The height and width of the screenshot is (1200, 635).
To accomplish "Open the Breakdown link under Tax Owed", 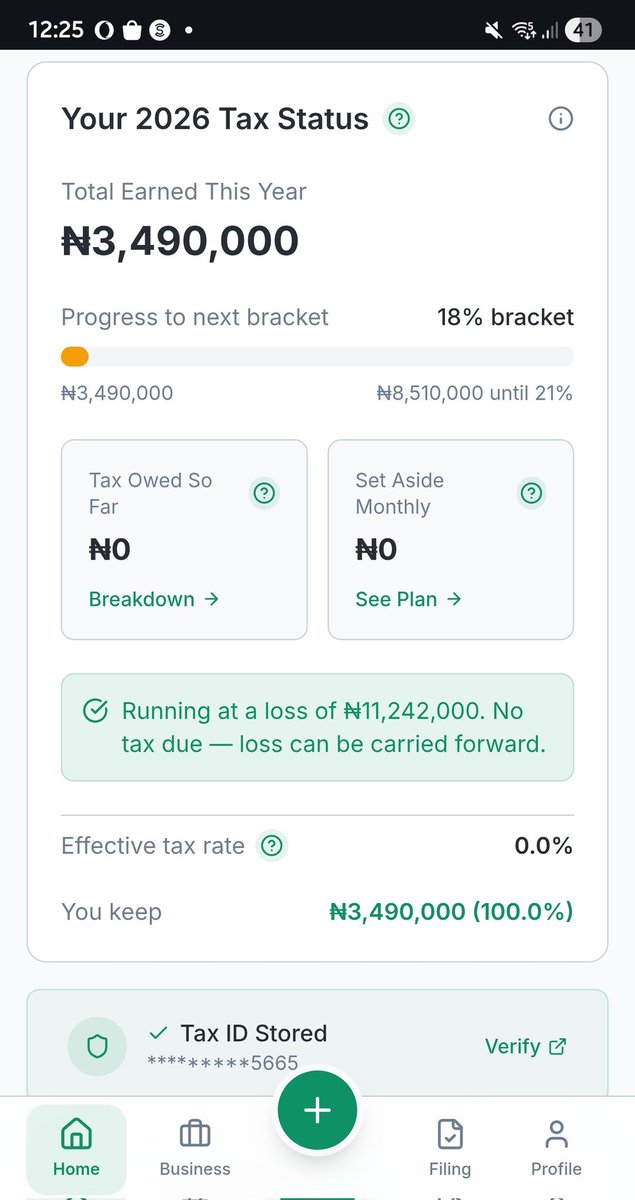I will pos(153,599).
